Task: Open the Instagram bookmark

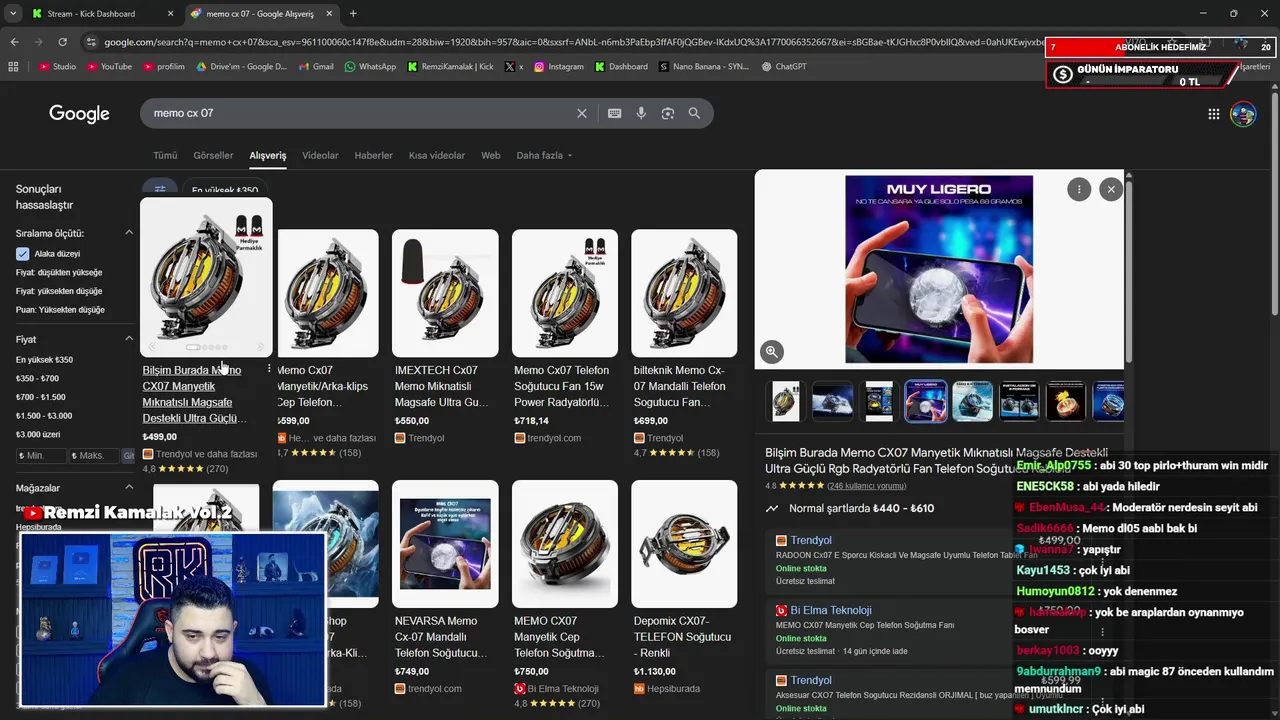Action: pos(559,67)
